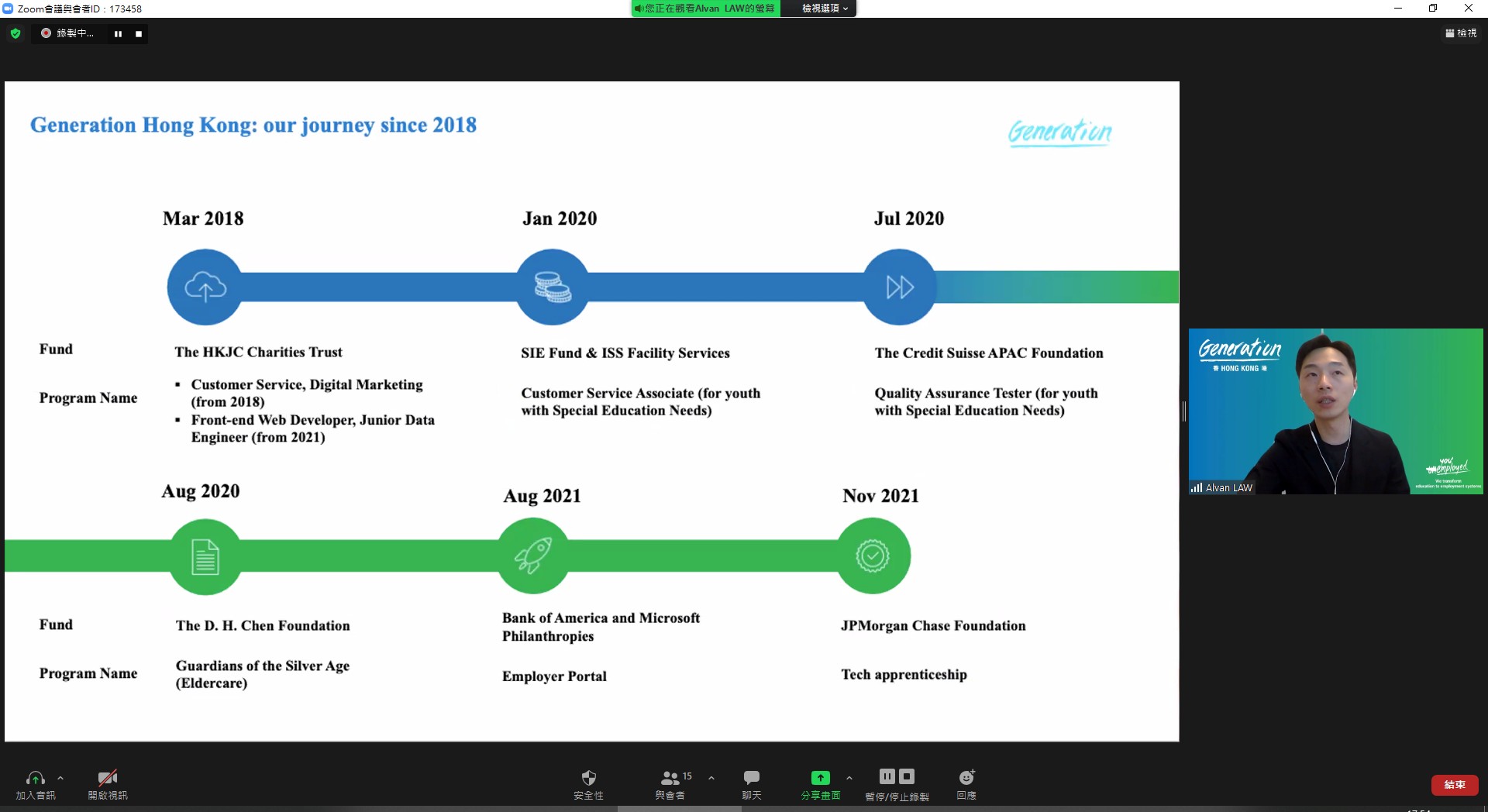Click the stop icon in 暫停/停止錄製

click(x=907, y=776)
